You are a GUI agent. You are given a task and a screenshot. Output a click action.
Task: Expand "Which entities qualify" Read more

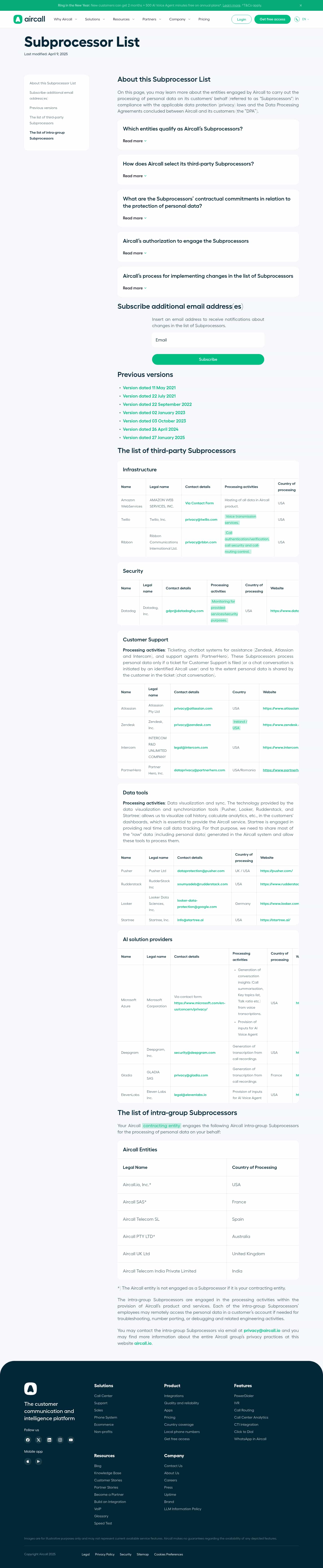click(134, 141)
